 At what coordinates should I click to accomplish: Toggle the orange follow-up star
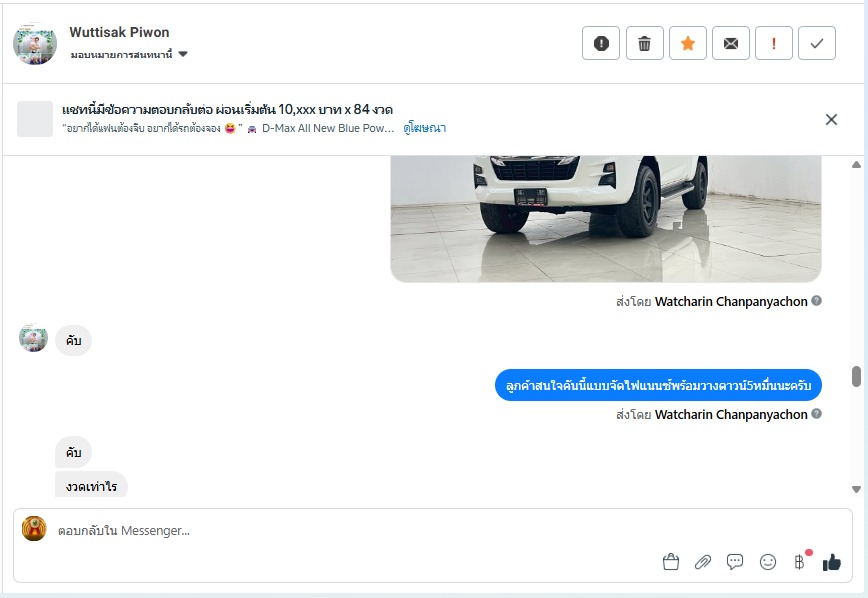pos(688,43)
